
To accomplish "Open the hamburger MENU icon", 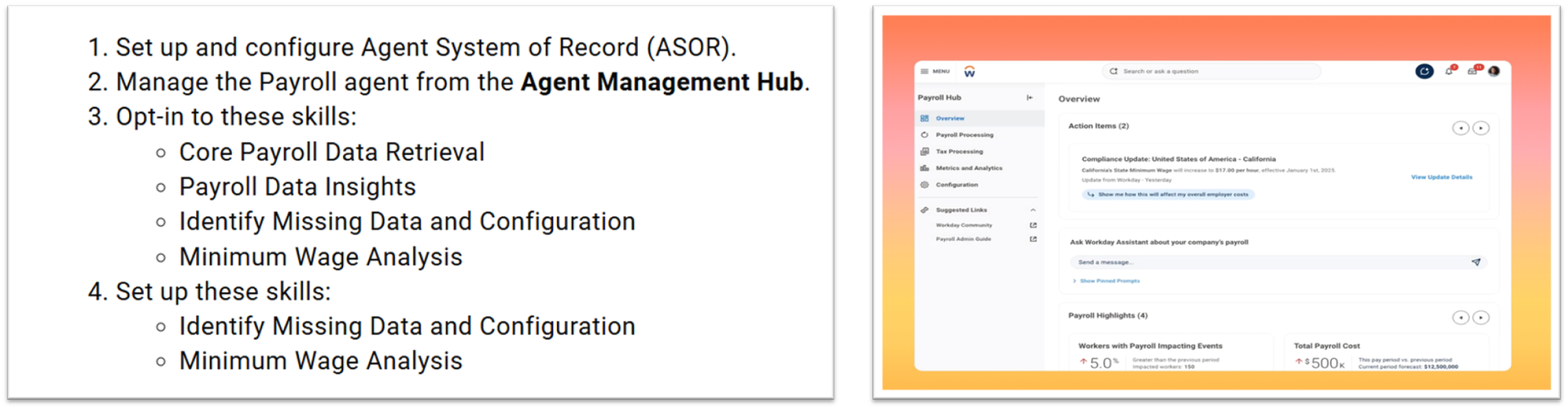I will [x=924, y=72].
